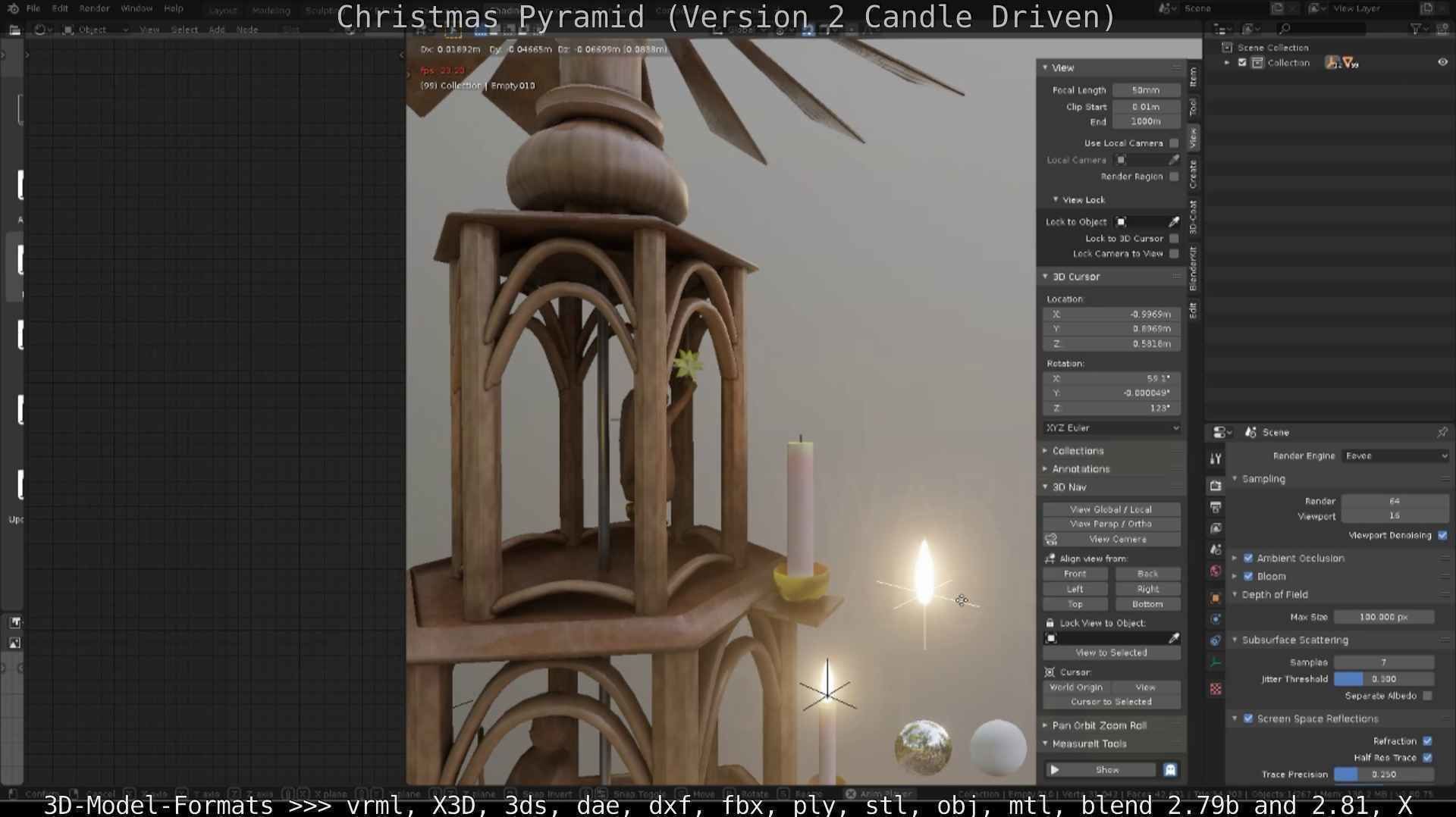Open the Scene properties tab icon
This screenshot has height=817, width=1456.
[1216, 549]
